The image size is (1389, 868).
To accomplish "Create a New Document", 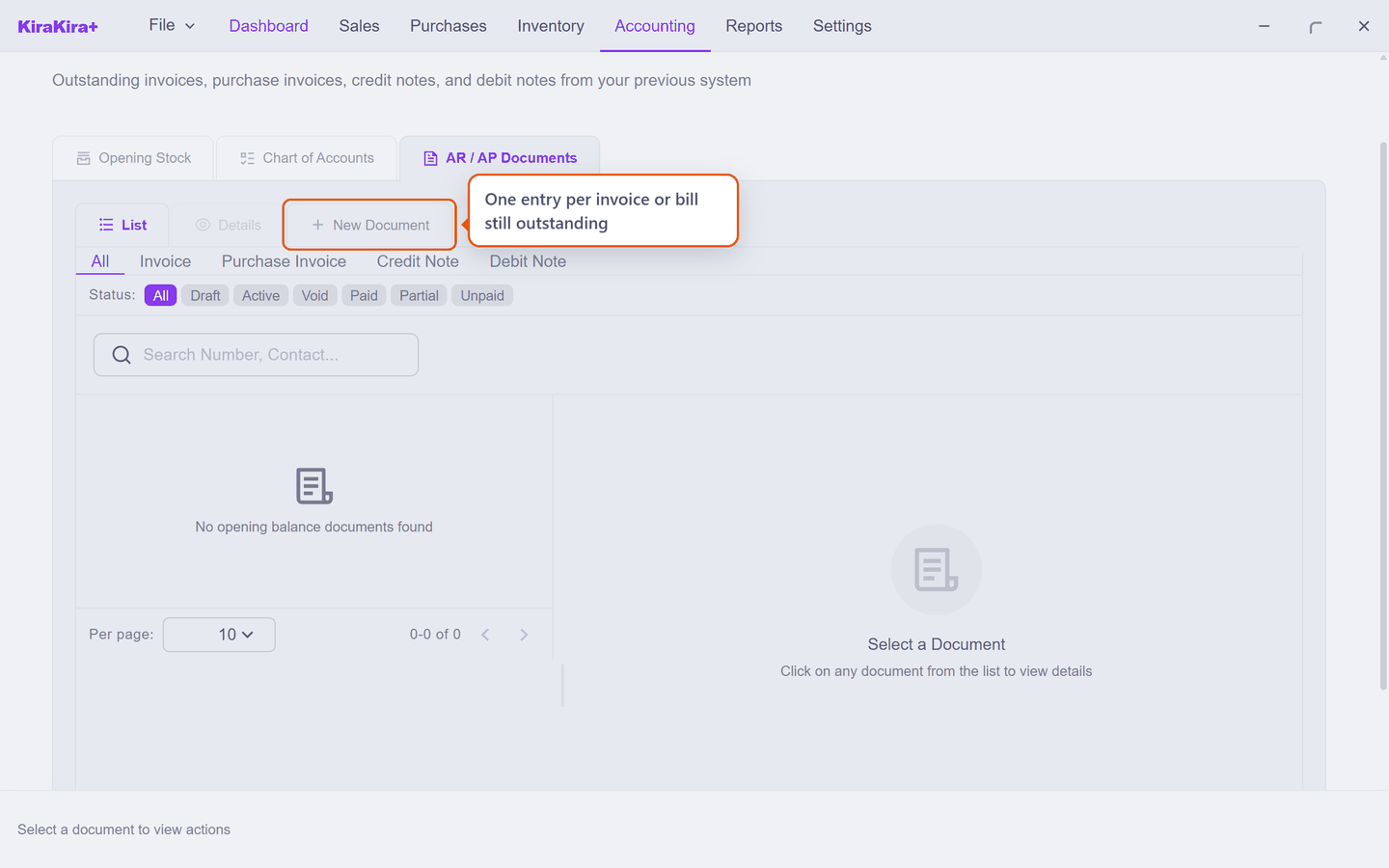I will [x=370, y=225].
